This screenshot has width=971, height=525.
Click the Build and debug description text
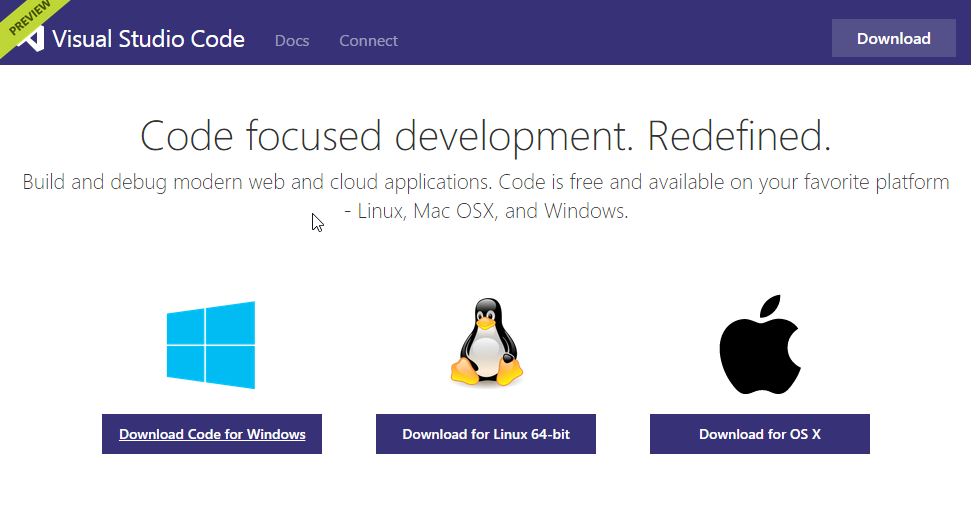(x=486, y=196)
